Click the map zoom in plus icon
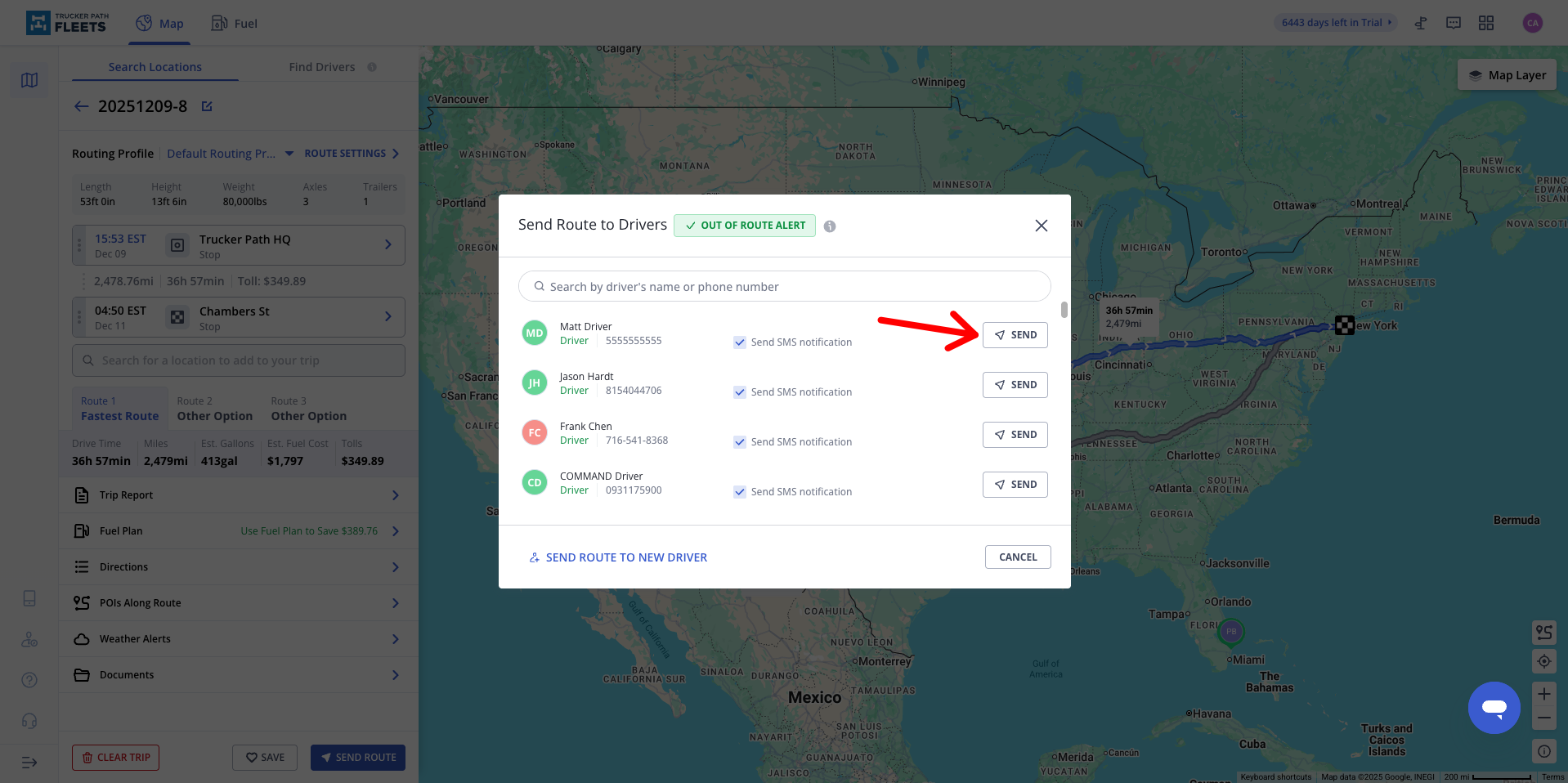This screenshot has width=1568, height=783. (x=1543, y=694)
